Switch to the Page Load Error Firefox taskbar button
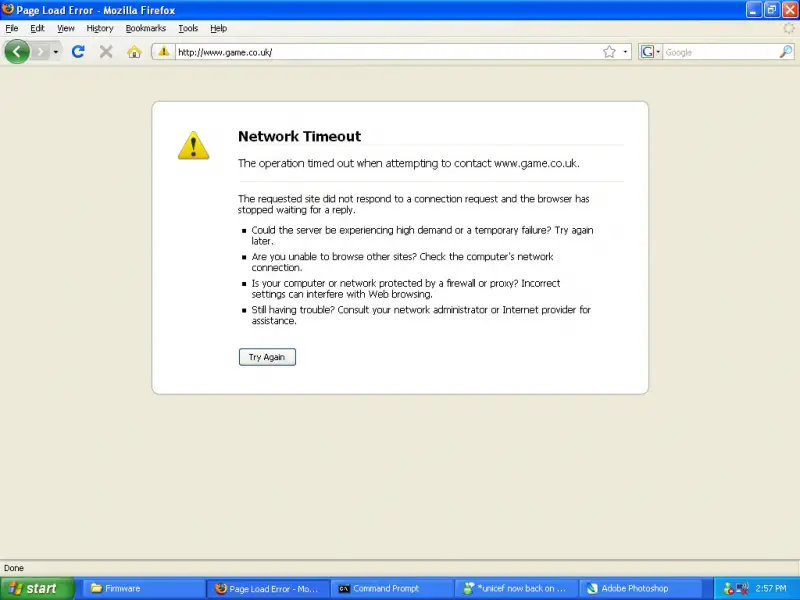This screenshot has height=600, width=800. point(269,588)
